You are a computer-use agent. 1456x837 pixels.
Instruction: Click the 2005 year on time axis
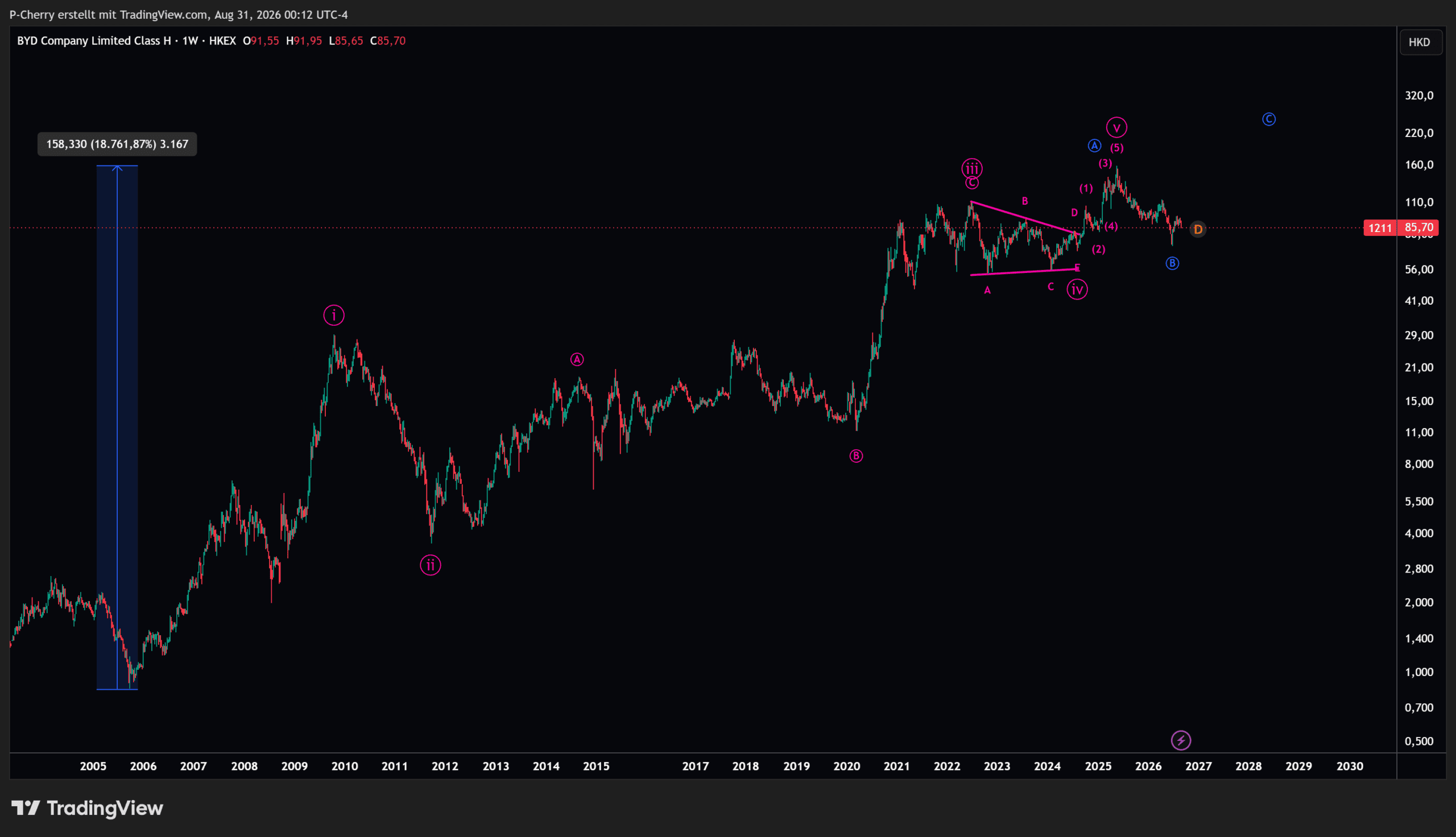click(x=93, y=766)
